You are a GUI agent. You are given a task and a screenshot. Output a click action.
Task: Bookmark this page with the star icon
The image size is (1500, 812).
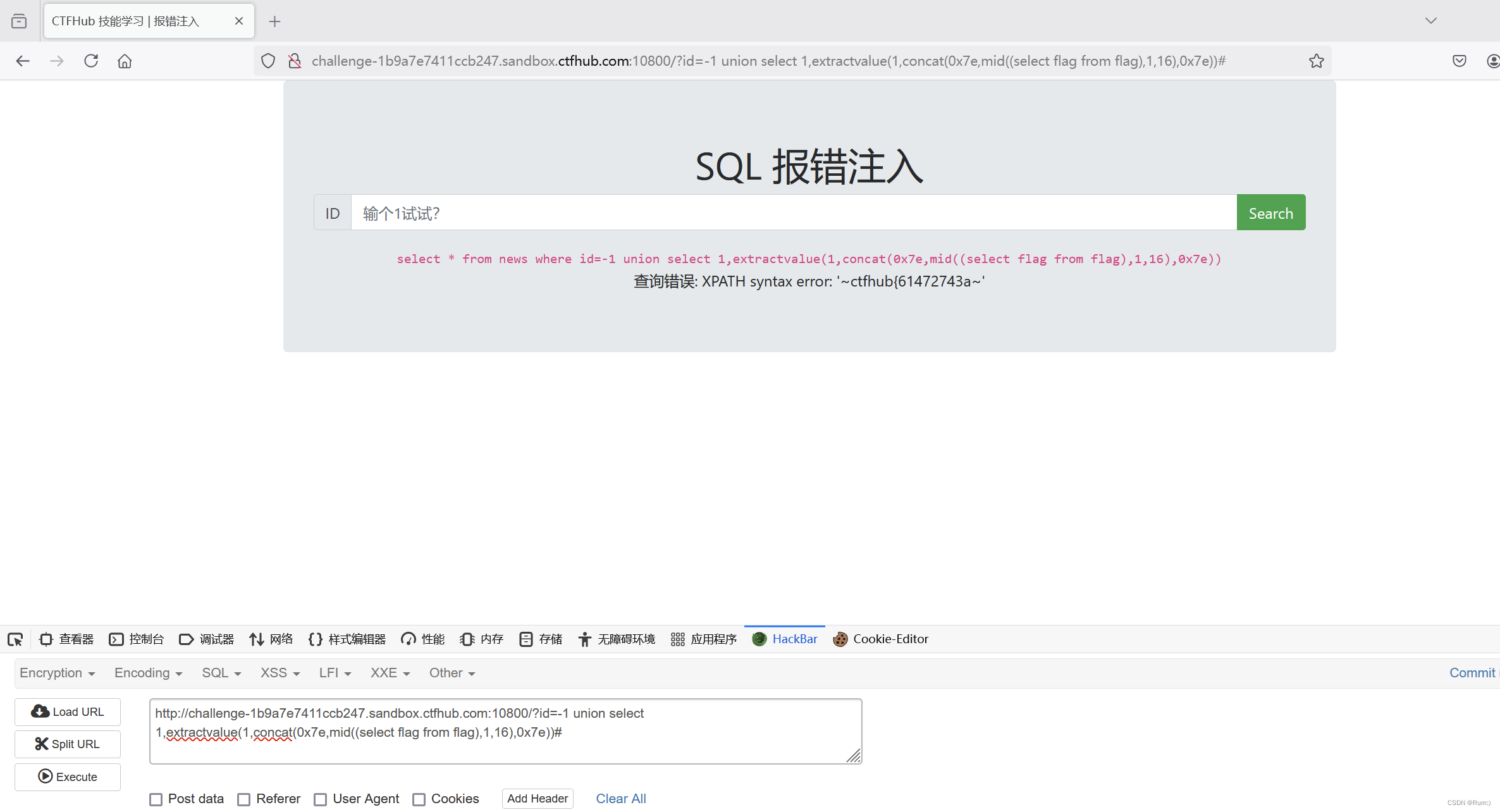click(1317, 61)
